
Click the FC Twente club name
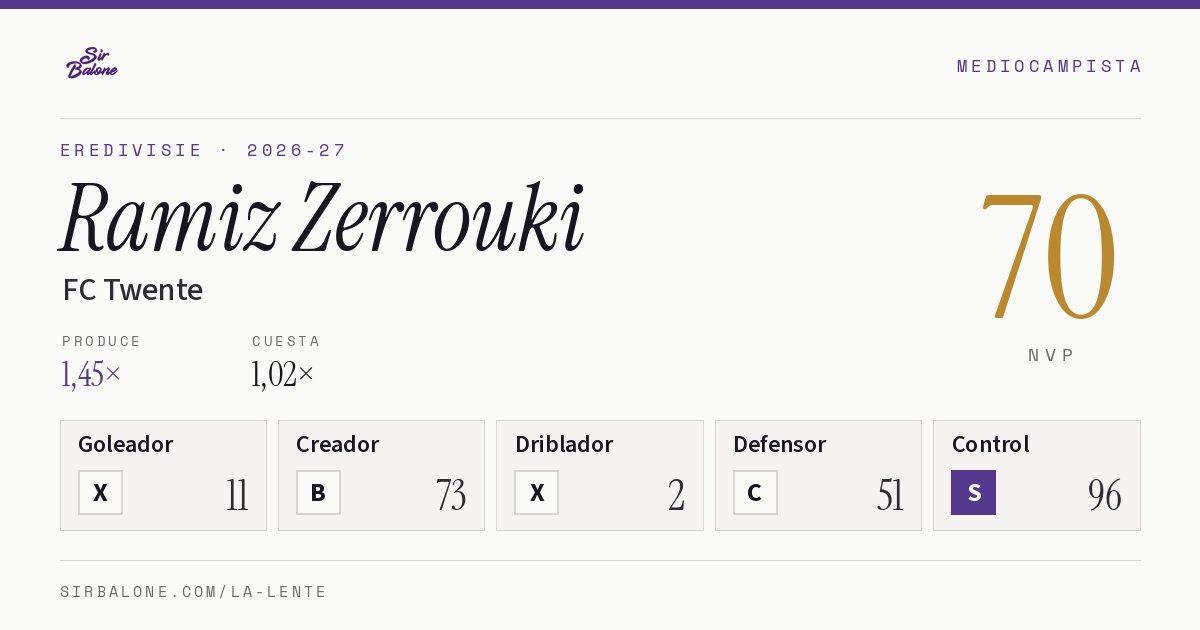[x=132, y=290]
